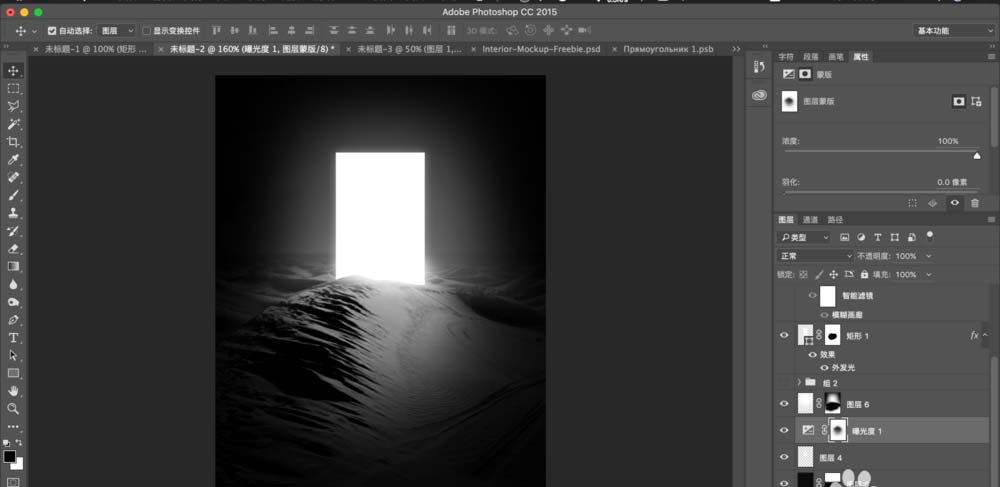Viewport: 1000px width, 487px height.
Task: Delete mask with Properties trash icon
Action: [974, 203]
